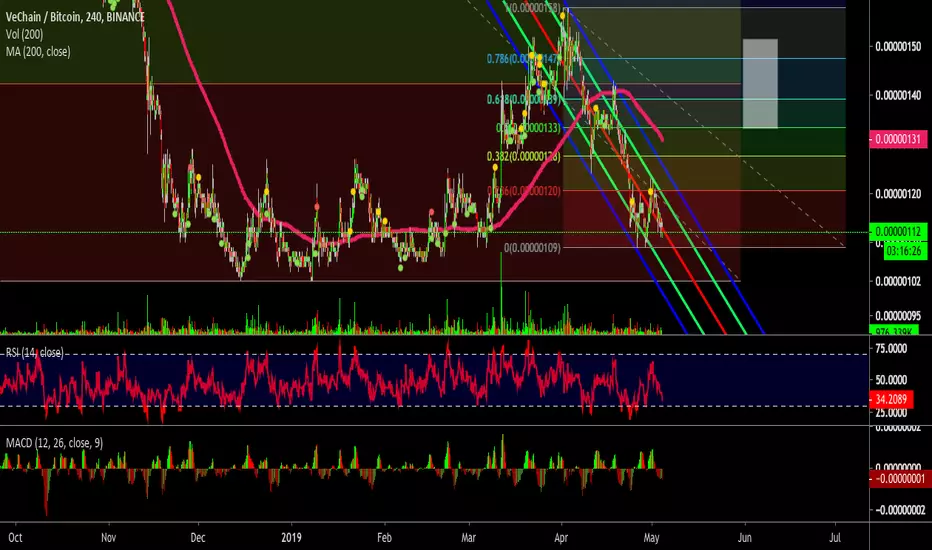Screen dimensions: 932x550
Task: Click the VeChain / Bitcoin, 240, BINANCE title
Action: [x=75, y=17]
